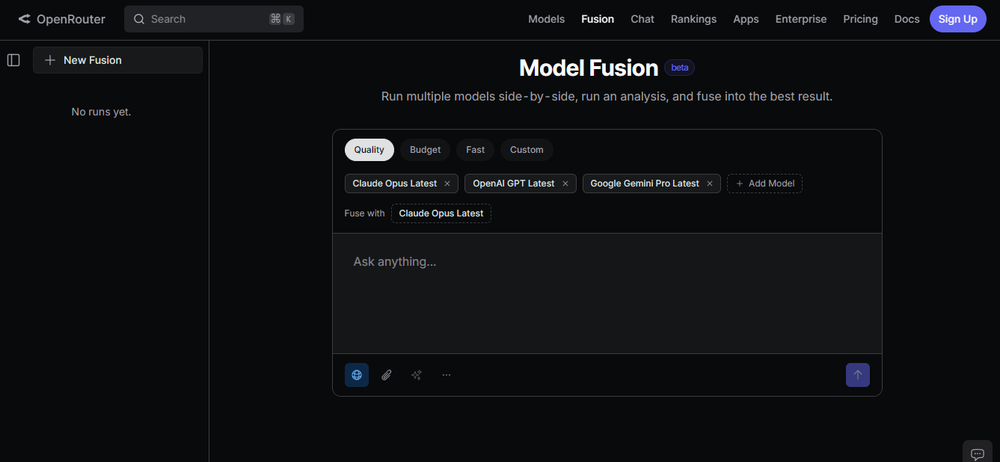Click Claude Opus Latest model chip label
Viewport: 1000px width, 462px height.
click(x=395, y=184)
